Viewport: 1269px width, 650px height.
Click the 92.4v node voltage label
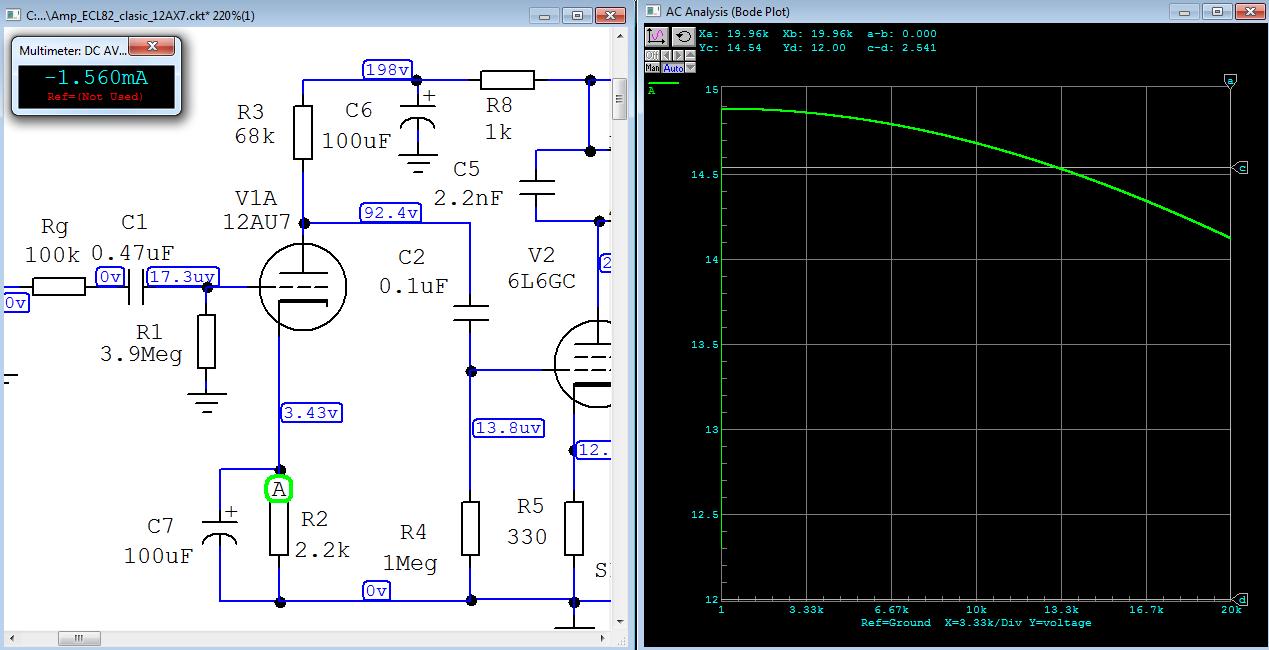click(x=390, y=212)
